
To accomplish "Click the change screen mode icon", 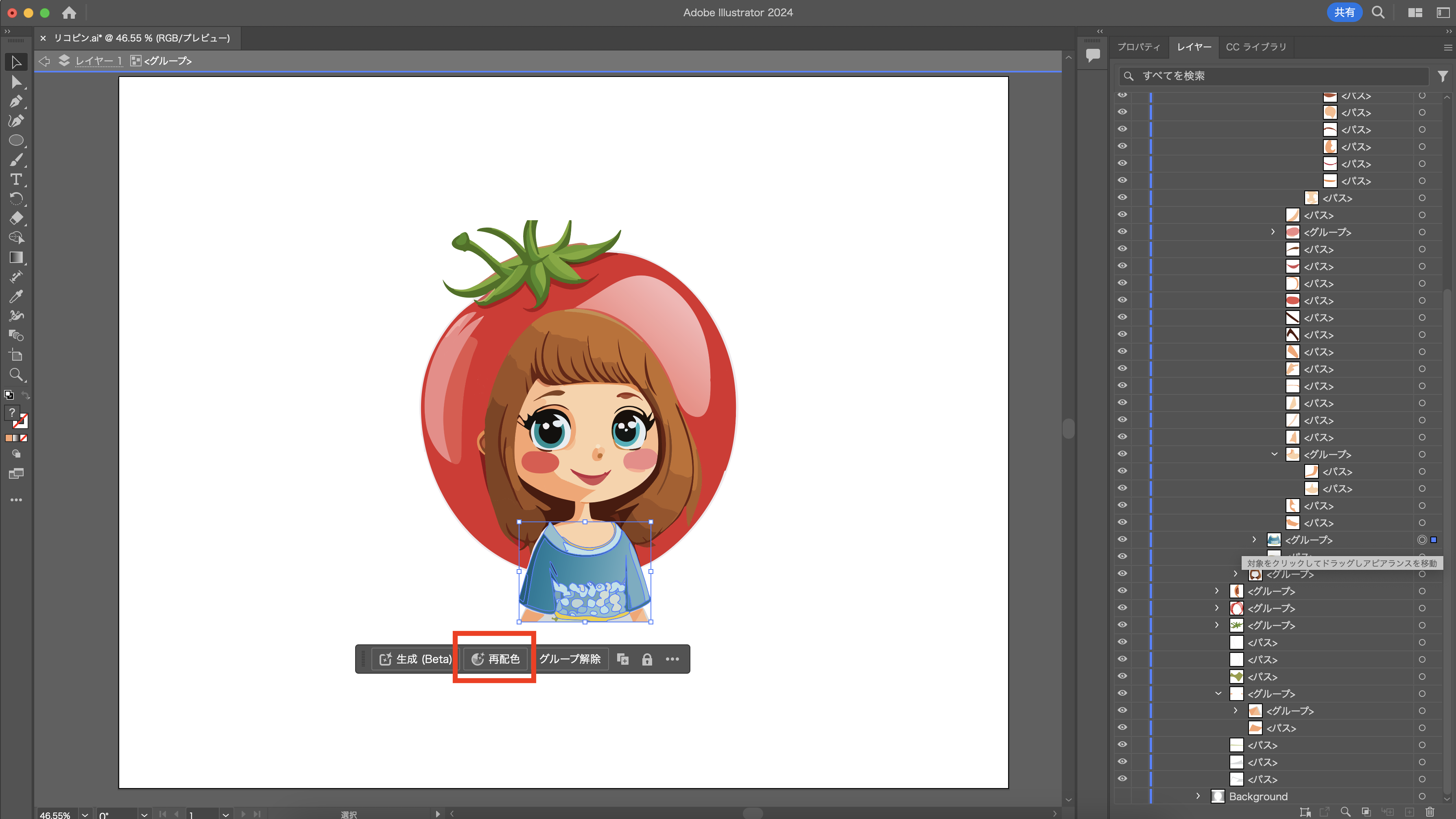I will (16, 474).
